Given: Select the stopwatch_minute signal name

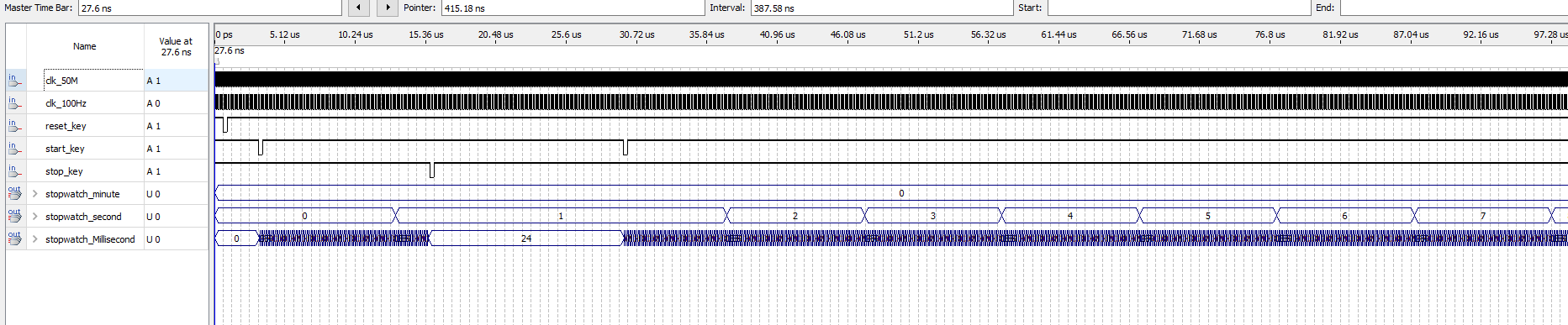Looking at the screenshot, I should pyautogui.click(x=82, y=194).
